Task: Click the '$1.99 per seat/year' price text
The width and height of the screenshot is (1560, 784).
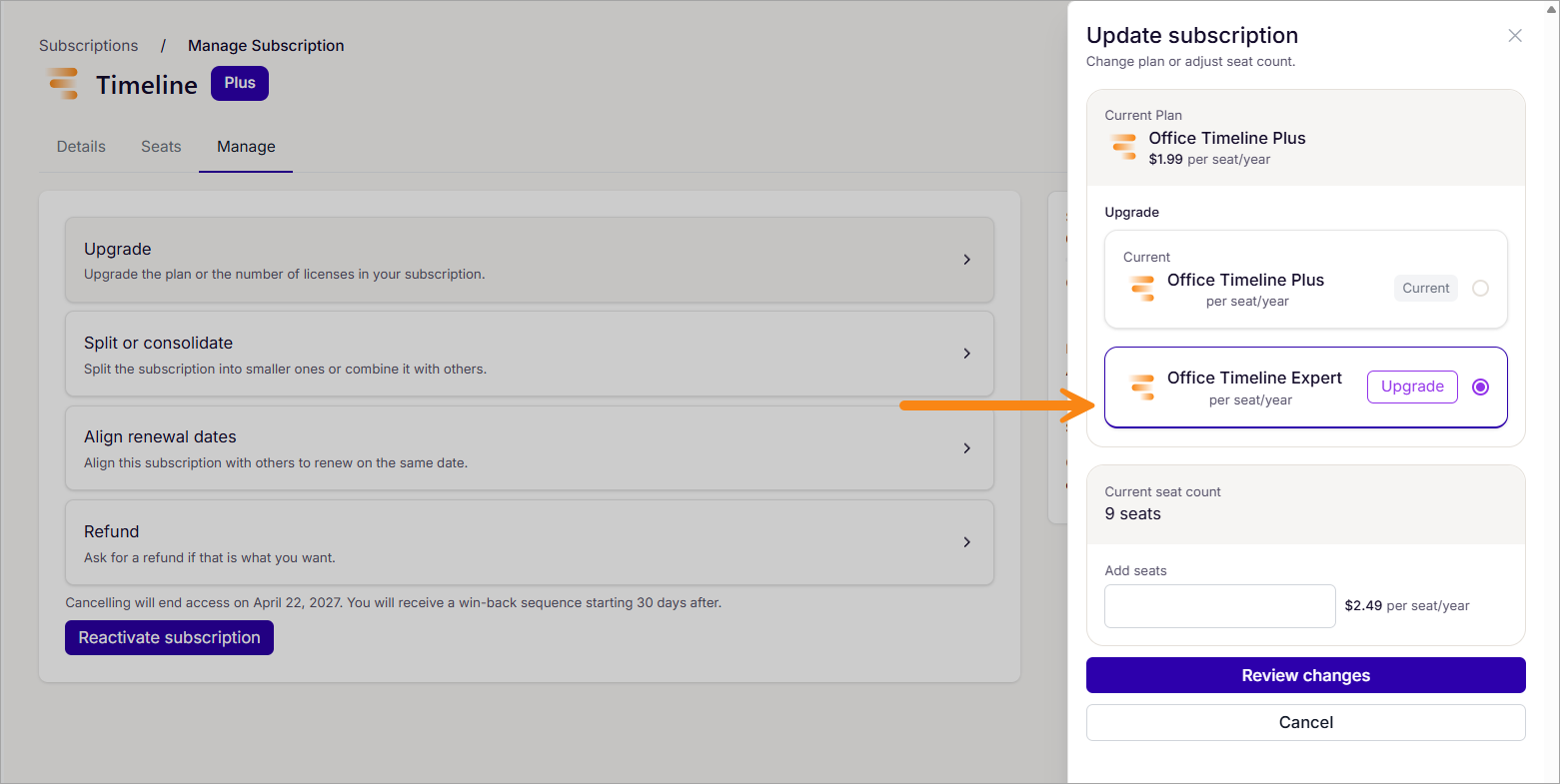Action: tap(1209, 160)
